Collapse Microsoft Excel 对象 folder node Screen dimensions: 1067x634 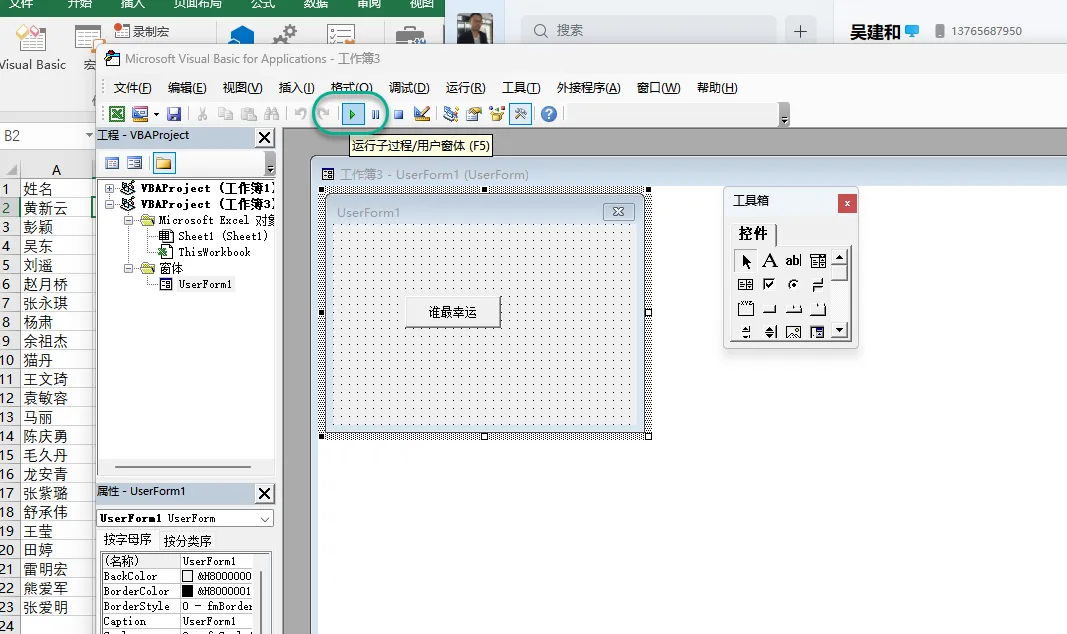pyautogui.click(x=128, y=220)
